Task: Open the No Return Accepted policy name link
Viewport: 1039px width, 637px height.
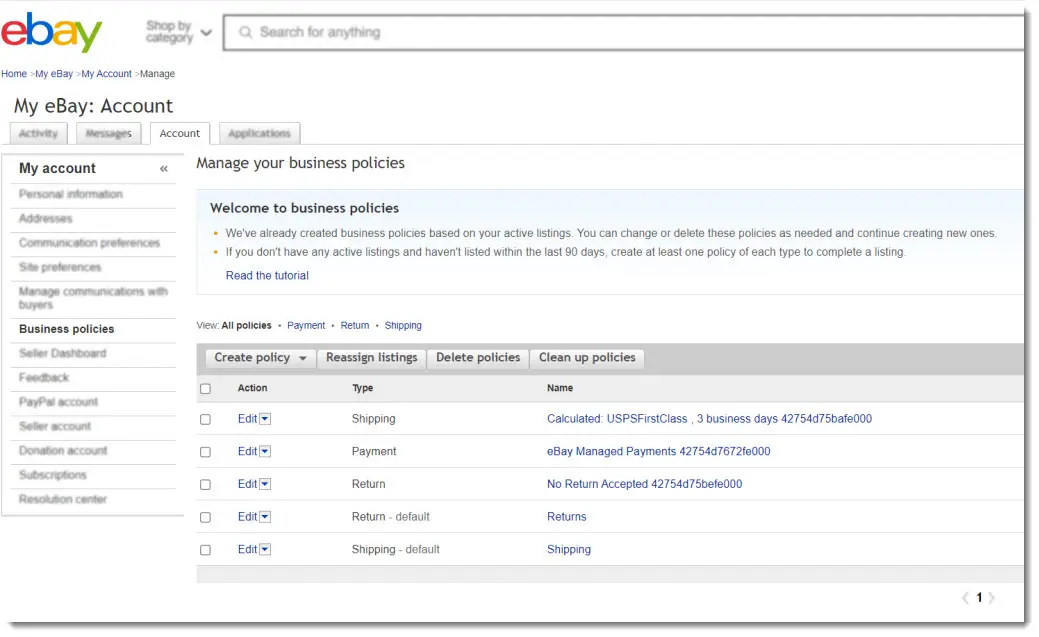Action: pyautogui.click(x=644, y=484)
